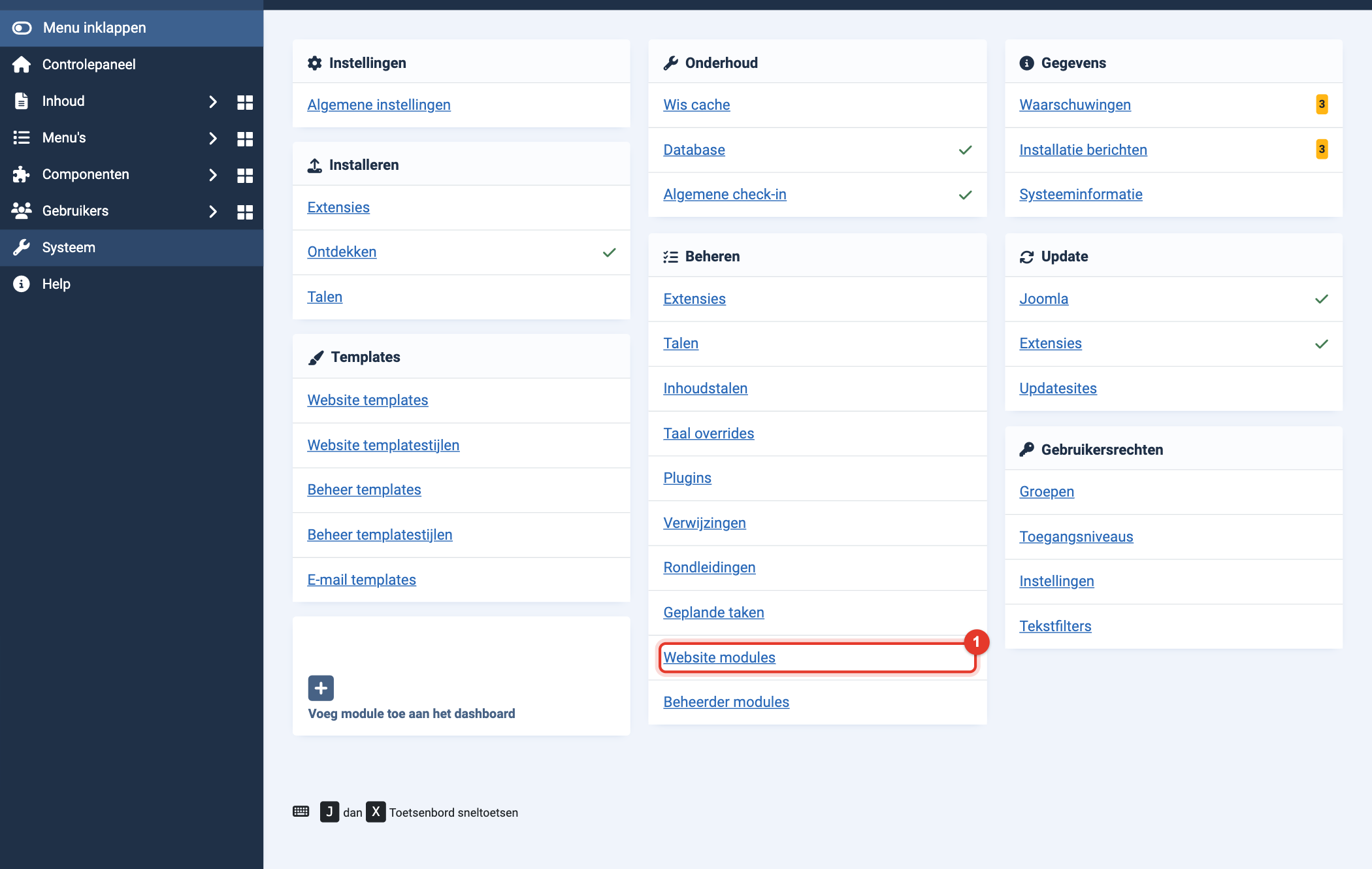Image resolution: width=1372 pixels, height=869 pixels.
Task: Click the Inhoud file icon in sidebar
Action: 22,101
